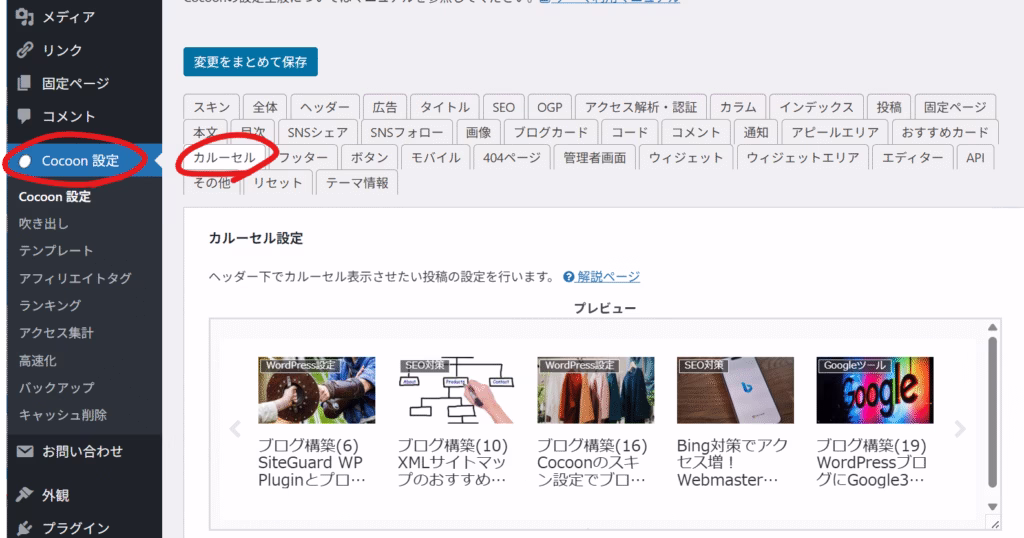
Task: Click the Comments bubble icon in sidebar
Action: coord(25,116)
